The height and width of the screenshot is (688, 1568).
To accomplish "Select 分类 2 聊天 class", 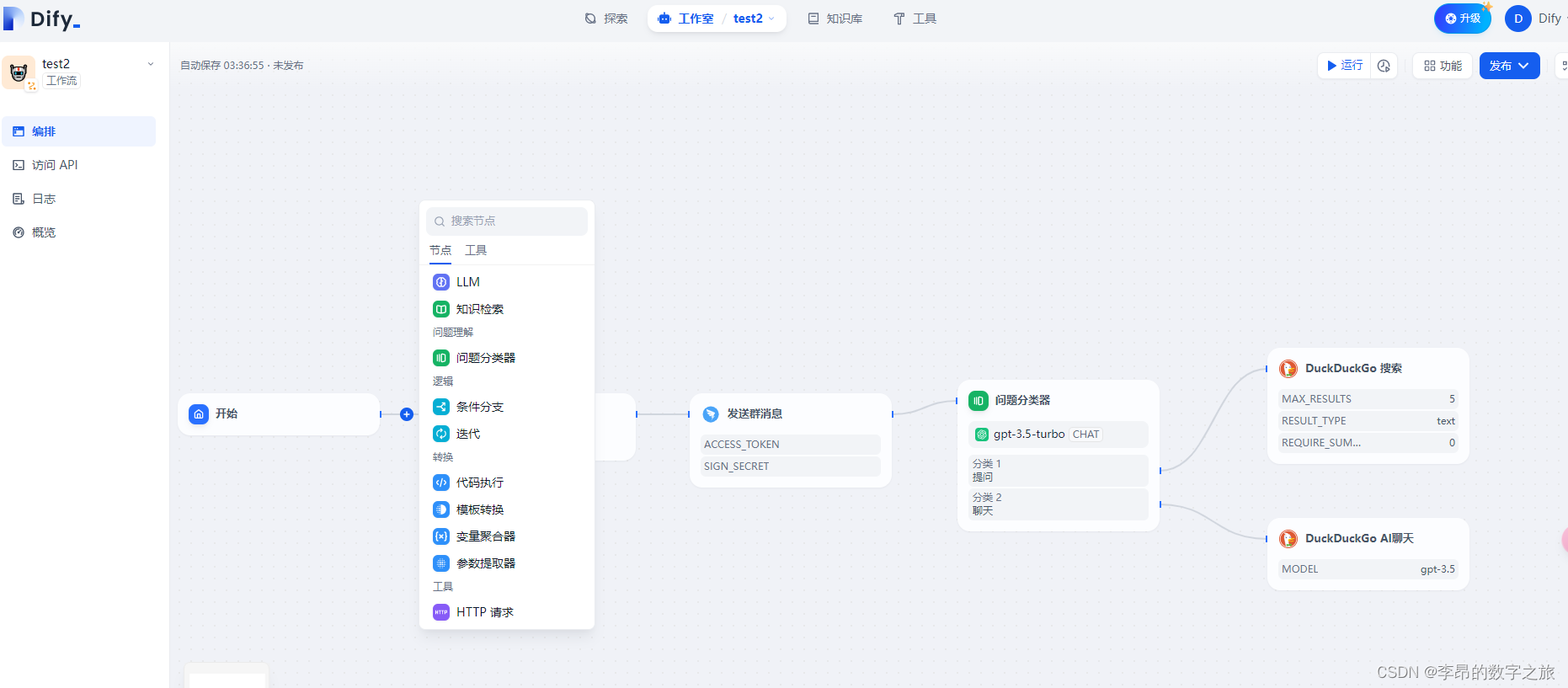I will pyautogui.click(x=1059, y=504).
